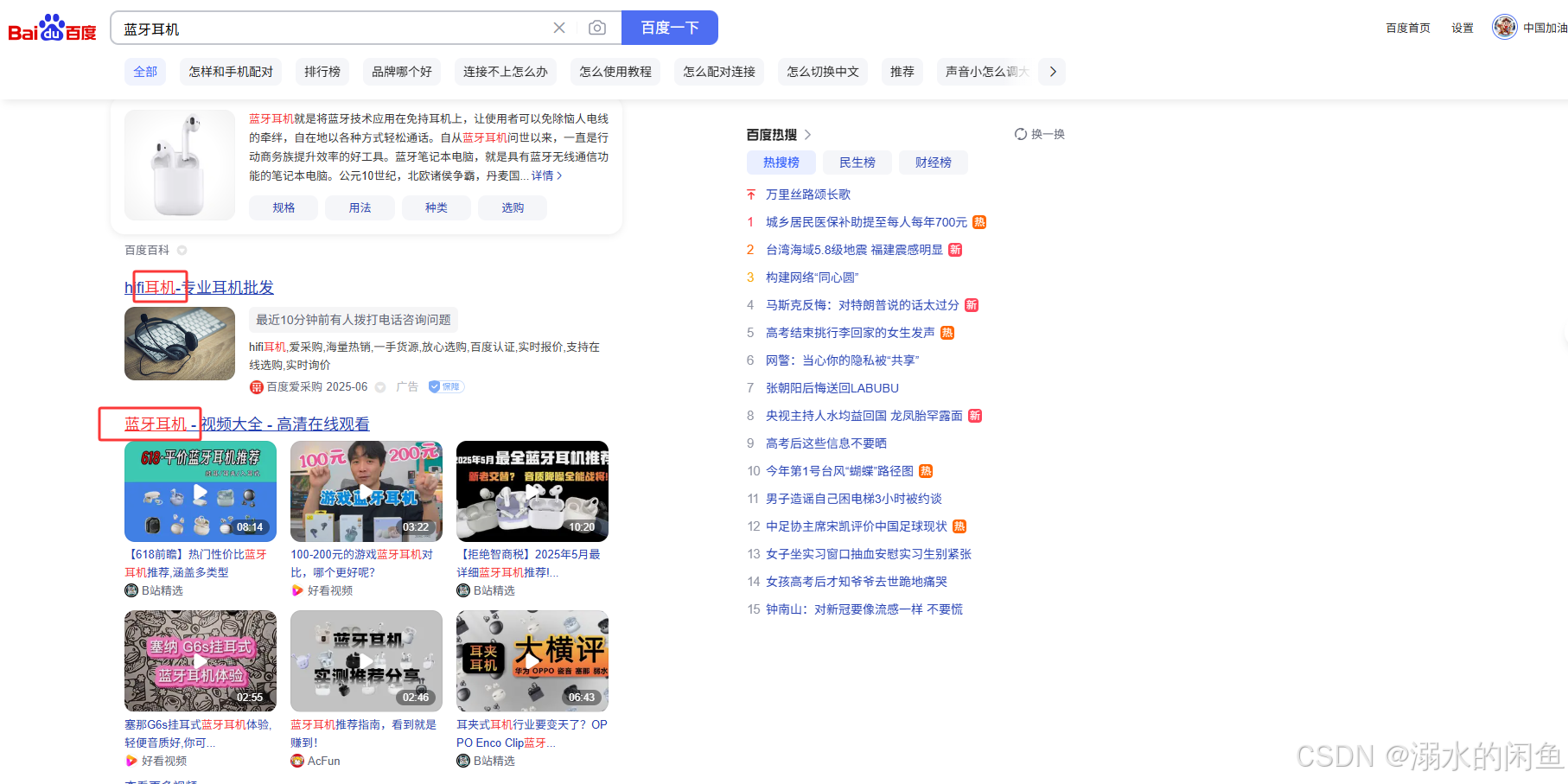The image size is (1568, 784).
Task: Click the 选购 button
Action: [513, 207]
